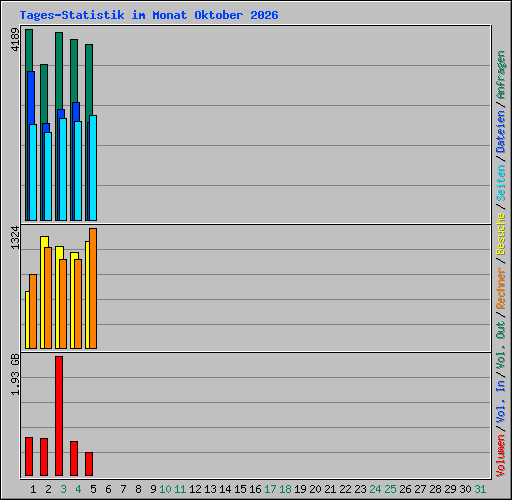This screenshot has width=512, height=500.
Task: Click the red Volumen legend label
Action: (501, 456)
